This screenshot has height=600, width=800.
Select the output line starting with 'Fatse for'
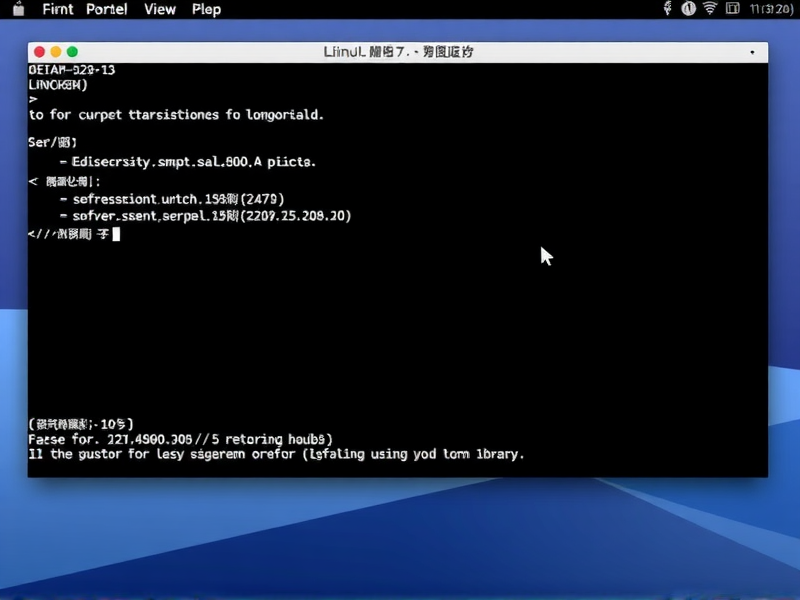click(x=180, y=438)
